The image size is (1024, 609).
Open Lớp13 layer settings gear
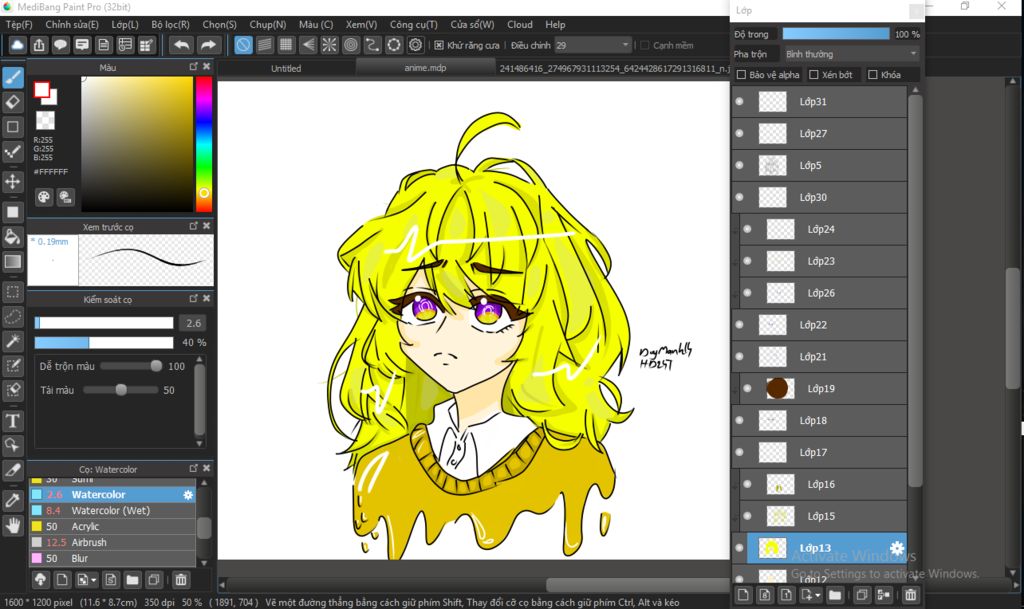(x=897, y=548)
